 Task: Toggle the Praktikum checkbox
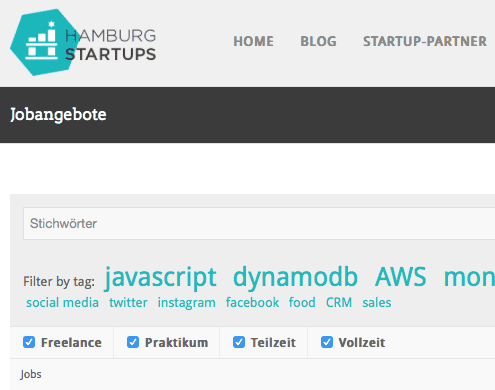tap(133, 342)
